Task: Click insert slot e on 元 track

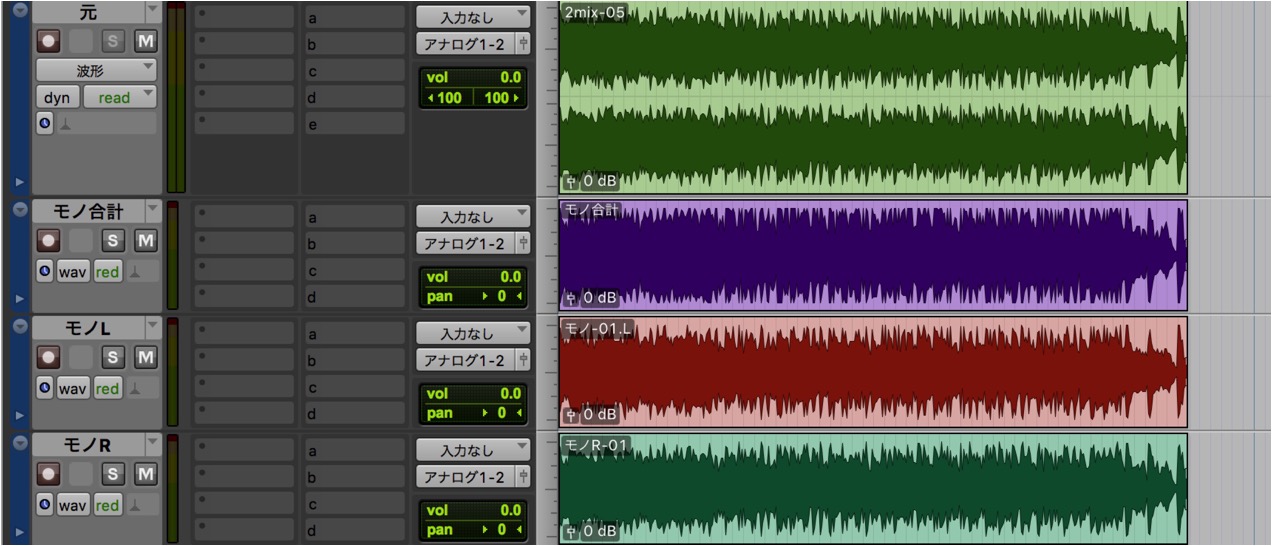Action: click(354, 124)
